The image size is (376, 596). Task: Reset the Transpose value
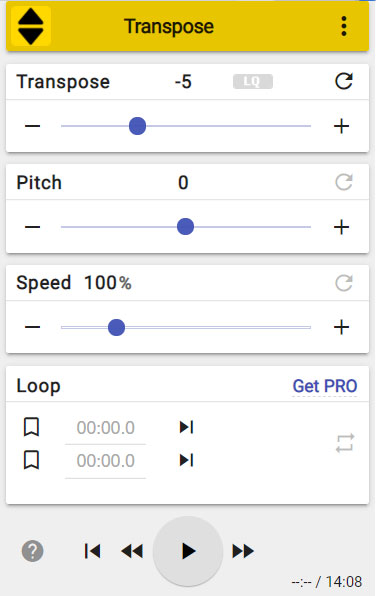pyautogui.click(x=344, y=81)
